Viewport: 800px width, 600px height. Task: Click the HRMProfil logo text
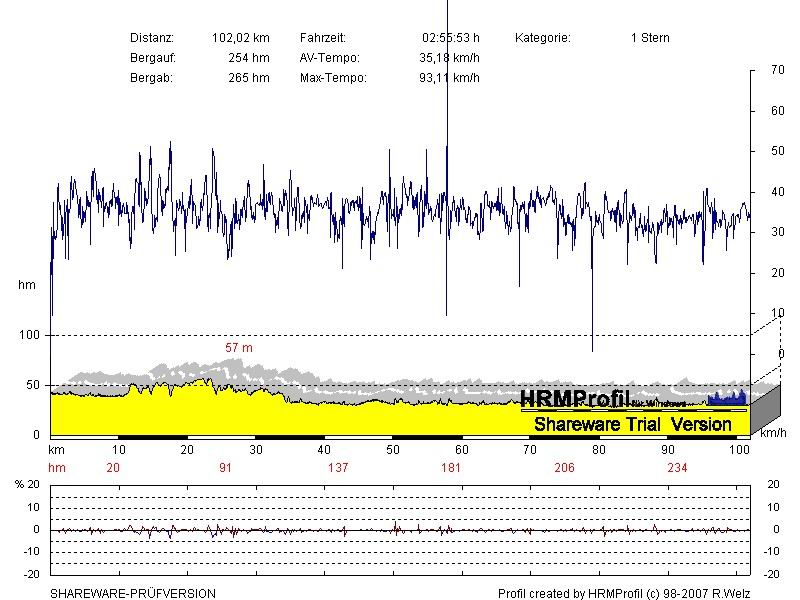pyautogui.click(x=574, y=399)
